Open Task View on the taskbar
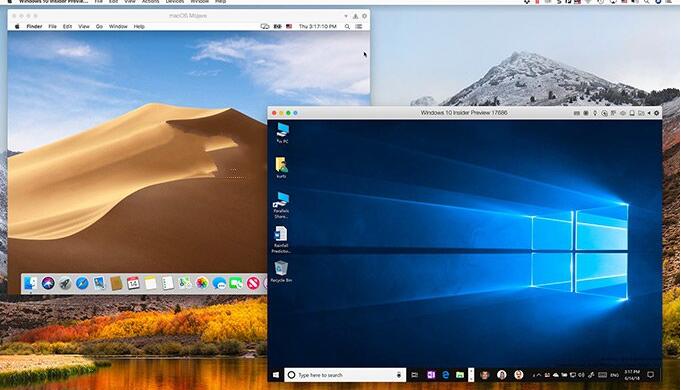Viewport: 681px width, 390px height. [415, 375]
